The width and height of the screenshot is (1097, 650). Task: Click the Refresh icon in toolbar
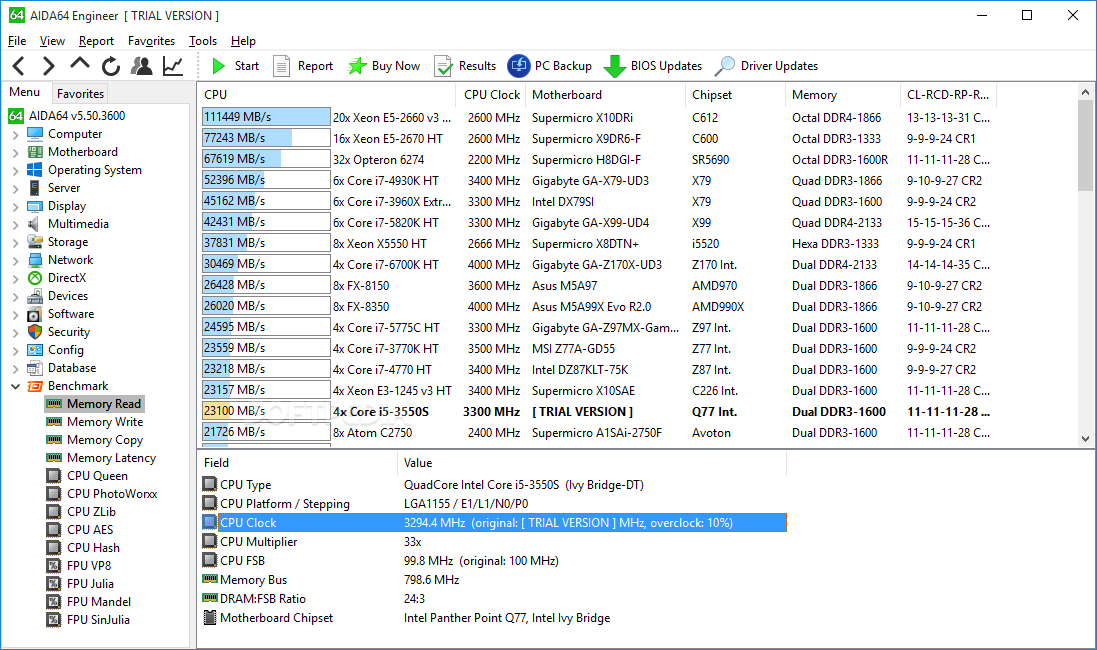coord(111,66)
